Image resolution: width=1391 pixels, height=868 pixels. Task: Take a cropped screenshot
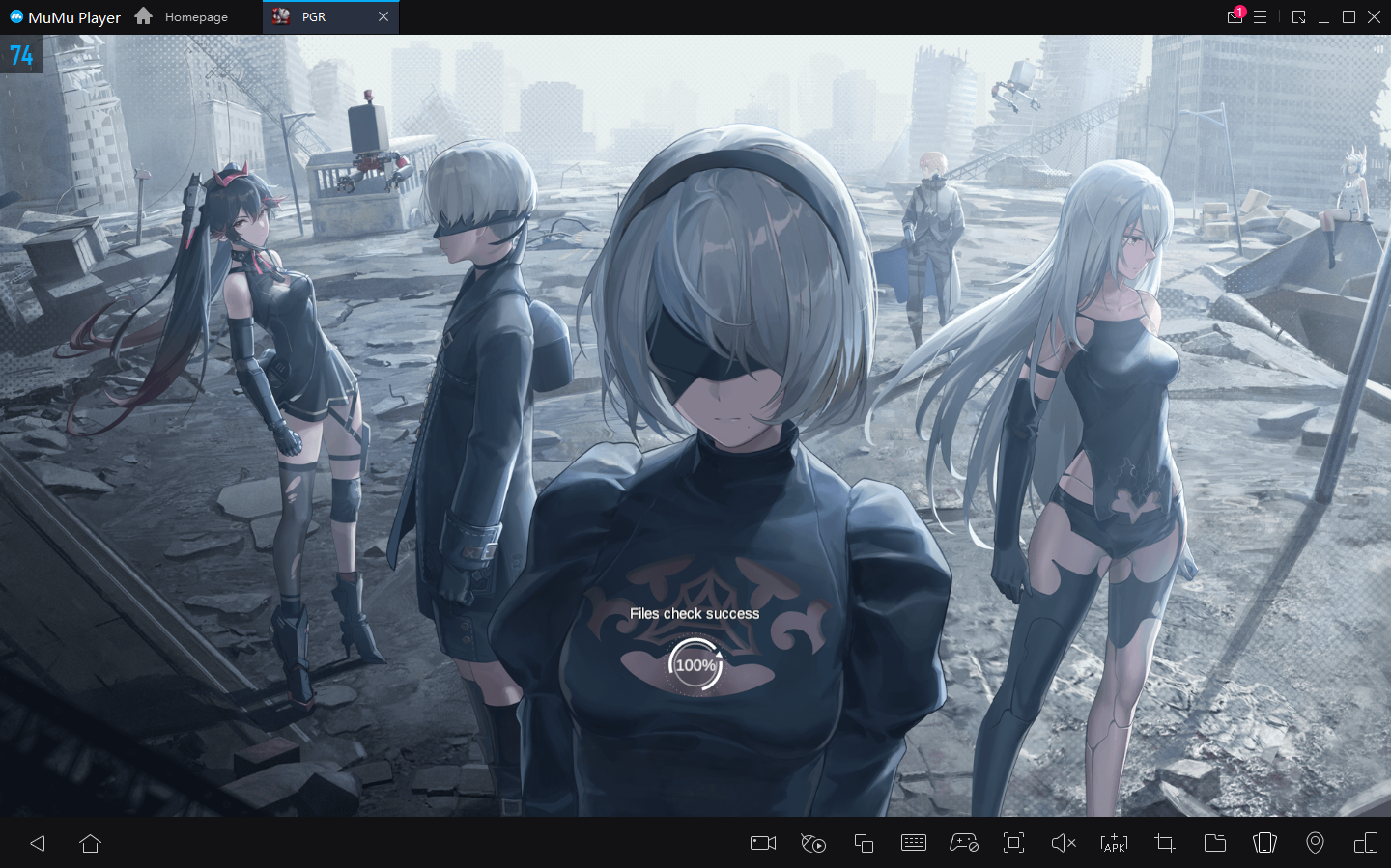(1164, 843)
